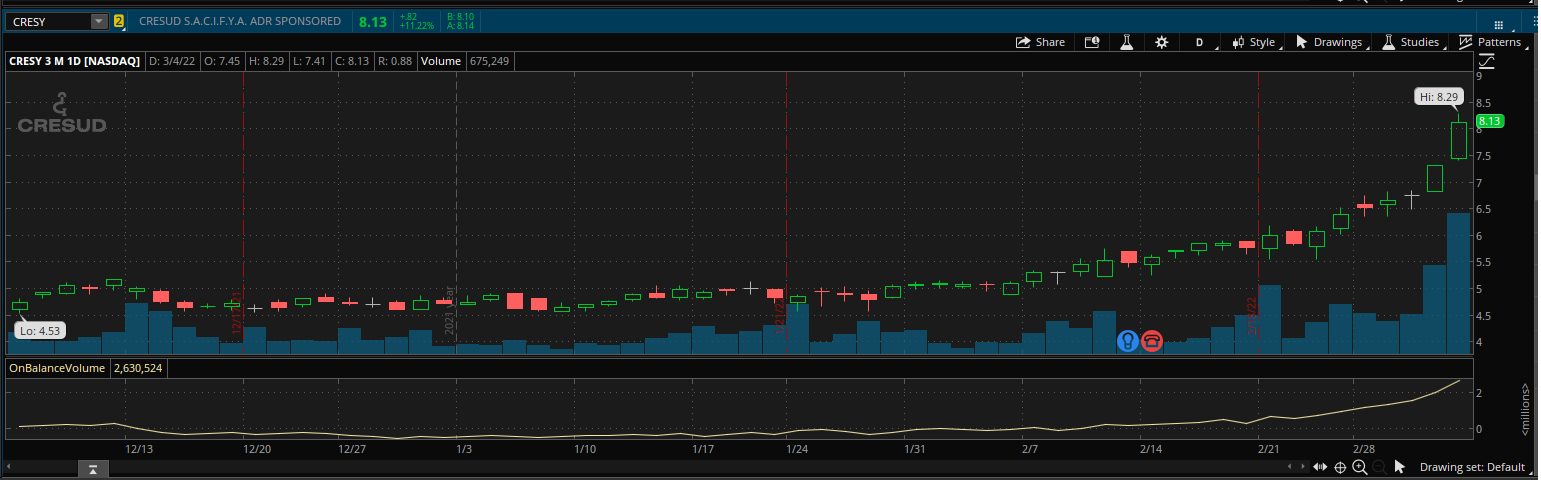
Task: Click the symbol input field showing CRESY
Action: point(48,21)
